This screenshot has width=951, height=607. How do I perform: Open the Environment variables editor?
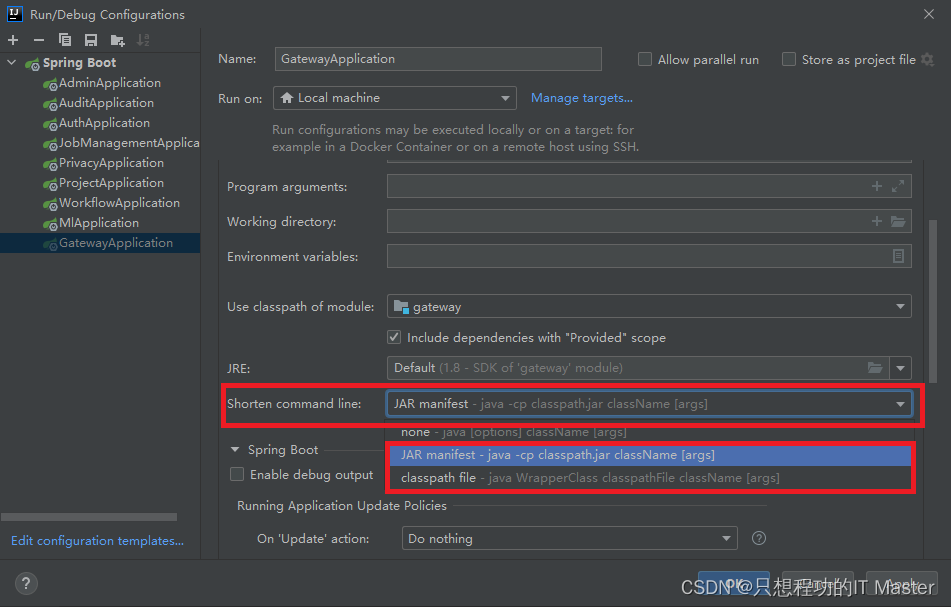pos(898,256)
